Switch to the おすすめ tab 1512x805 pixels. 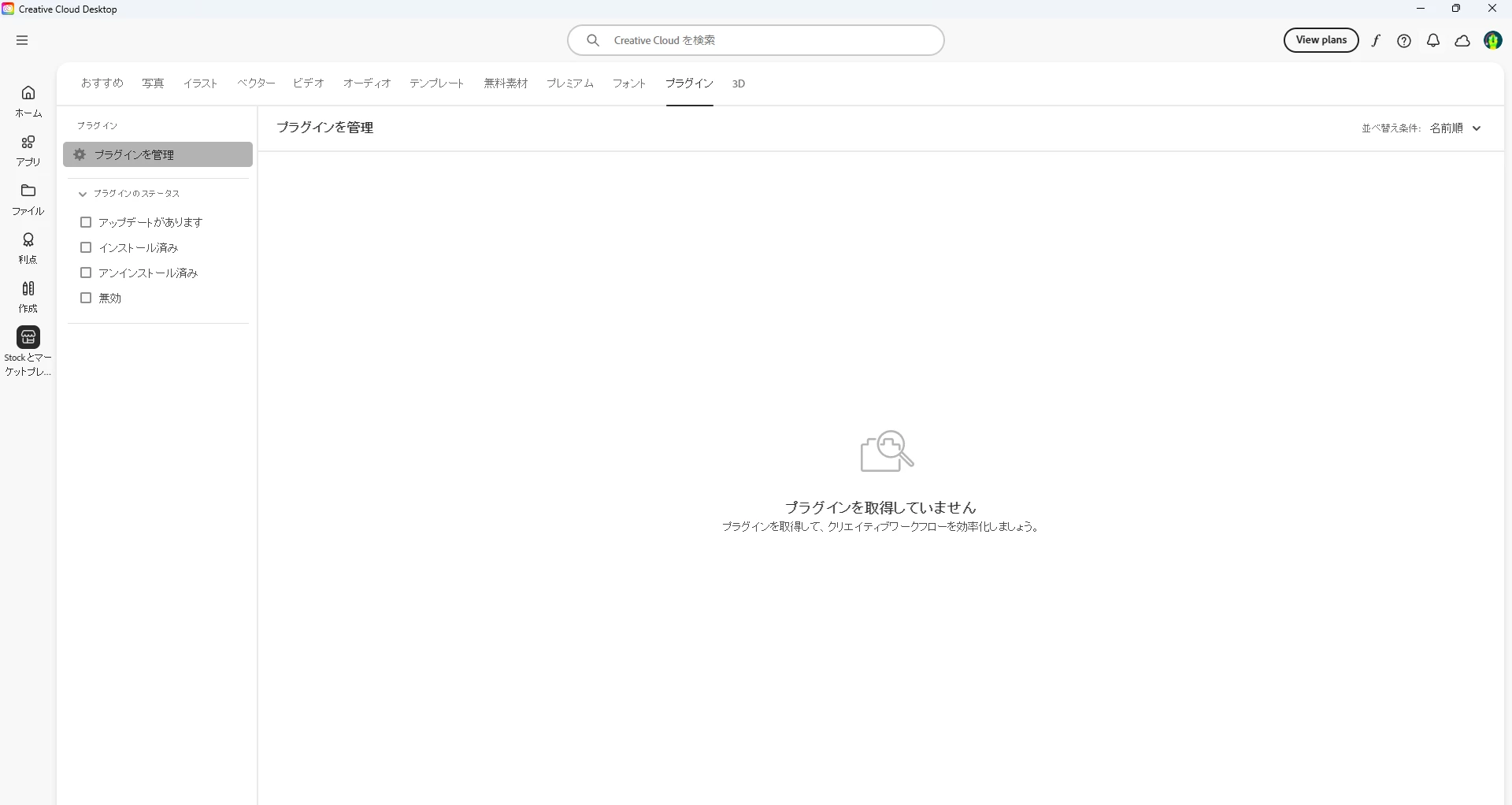pos(102,83)
